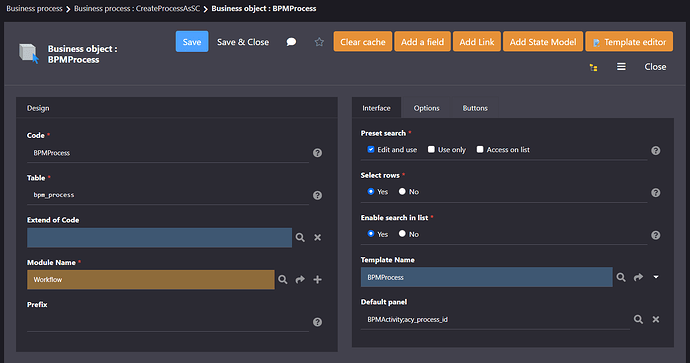Search Template Name lookup

click(621, 277)
